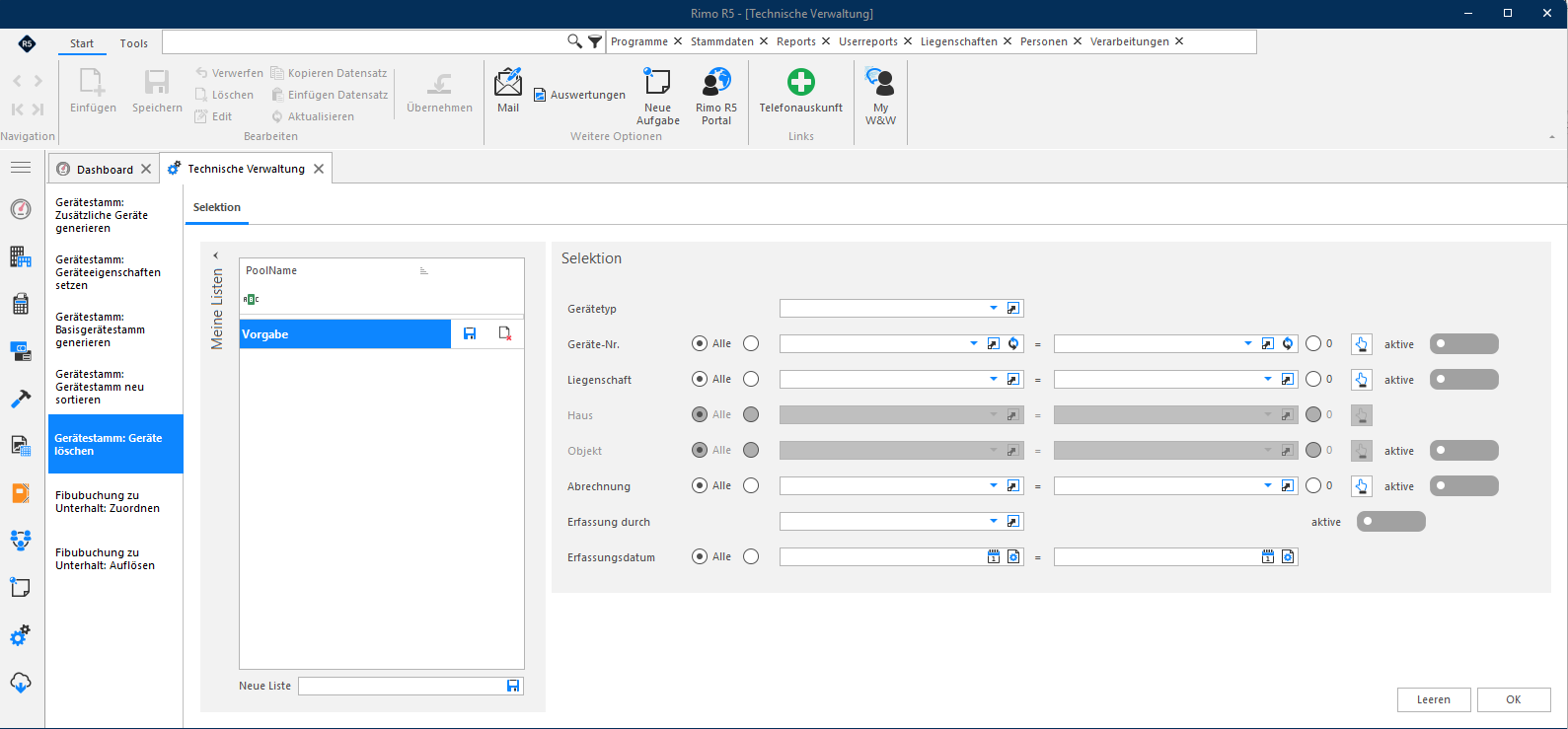Open the Stammdaten menu tab

point(722,41)
